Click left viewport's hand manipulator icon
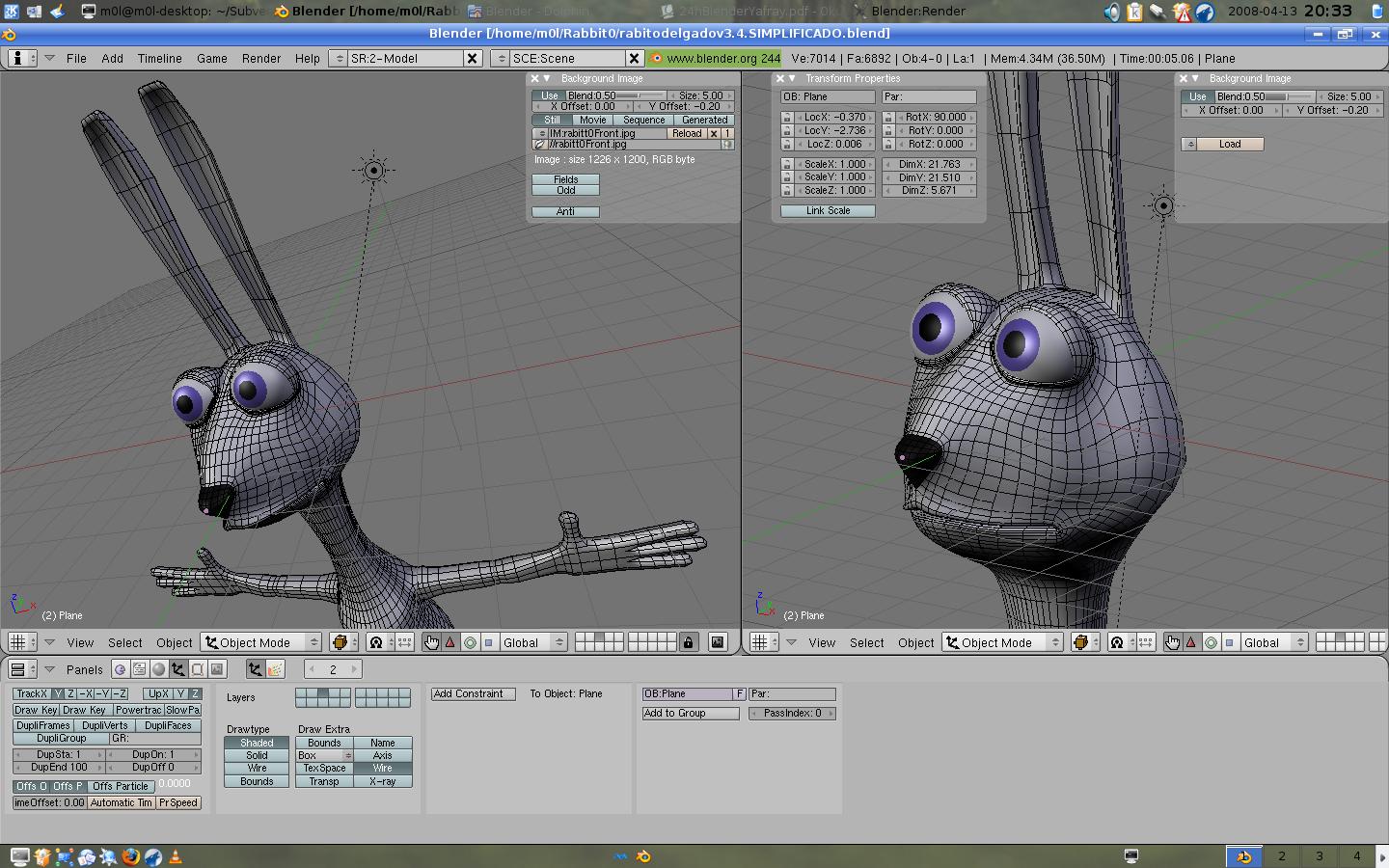 click(431, 642)
